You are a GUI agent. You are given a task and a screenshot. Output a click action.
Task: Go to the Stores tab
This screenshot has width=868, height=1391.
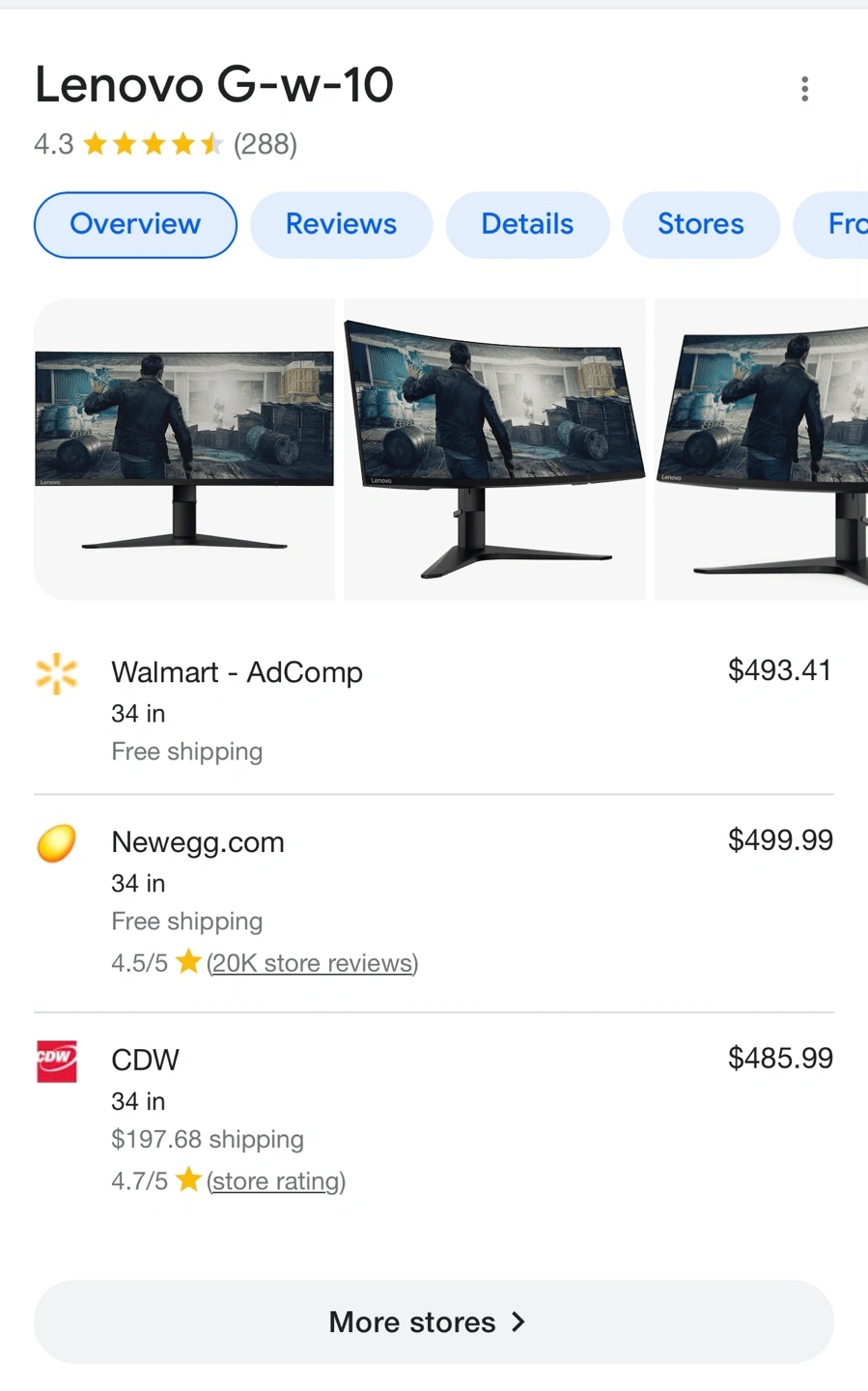pos(701,224)
